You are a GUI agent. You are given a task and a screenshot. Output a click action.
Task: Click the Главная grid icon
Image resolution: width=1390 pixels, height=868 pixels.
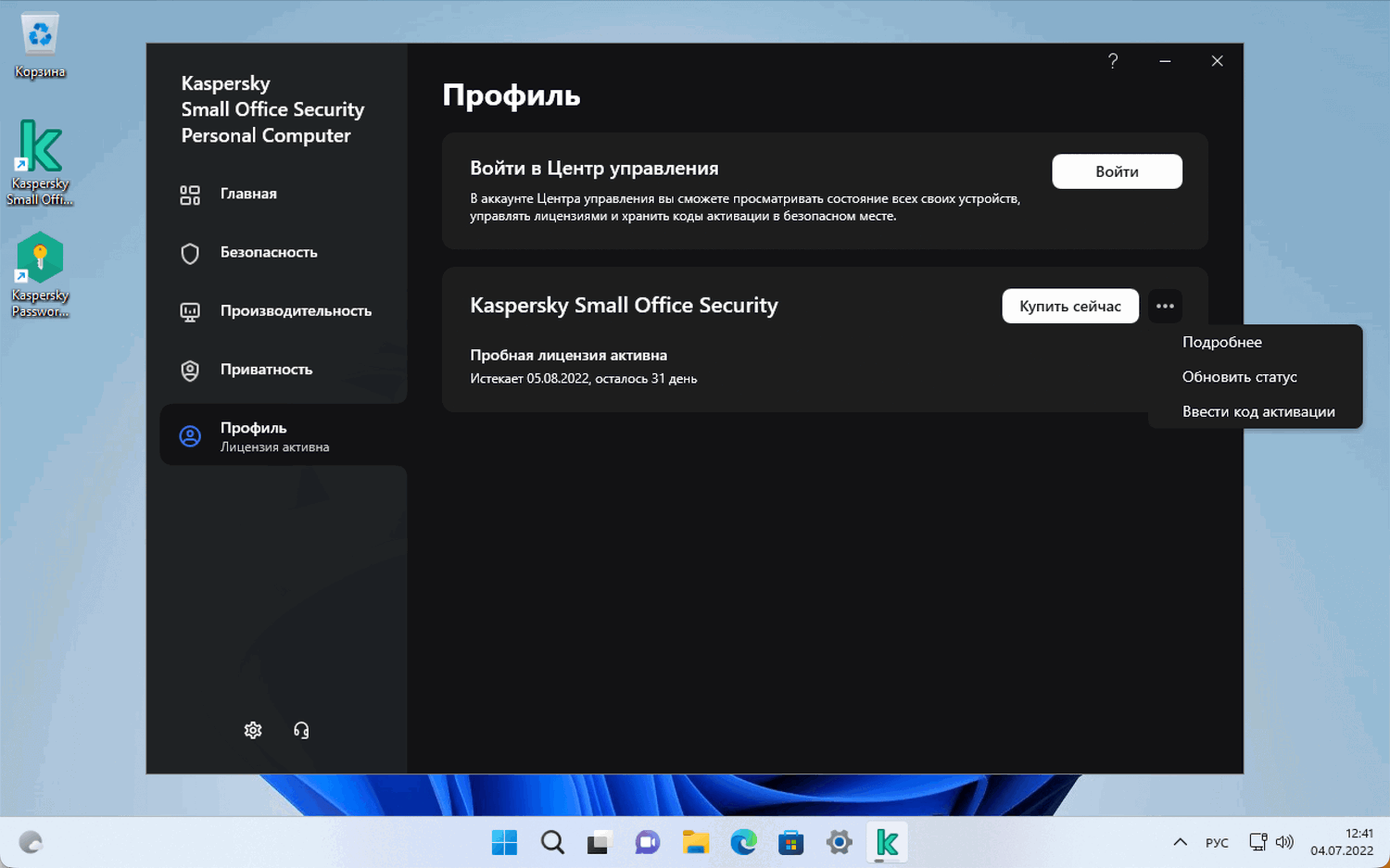[190, 195]
